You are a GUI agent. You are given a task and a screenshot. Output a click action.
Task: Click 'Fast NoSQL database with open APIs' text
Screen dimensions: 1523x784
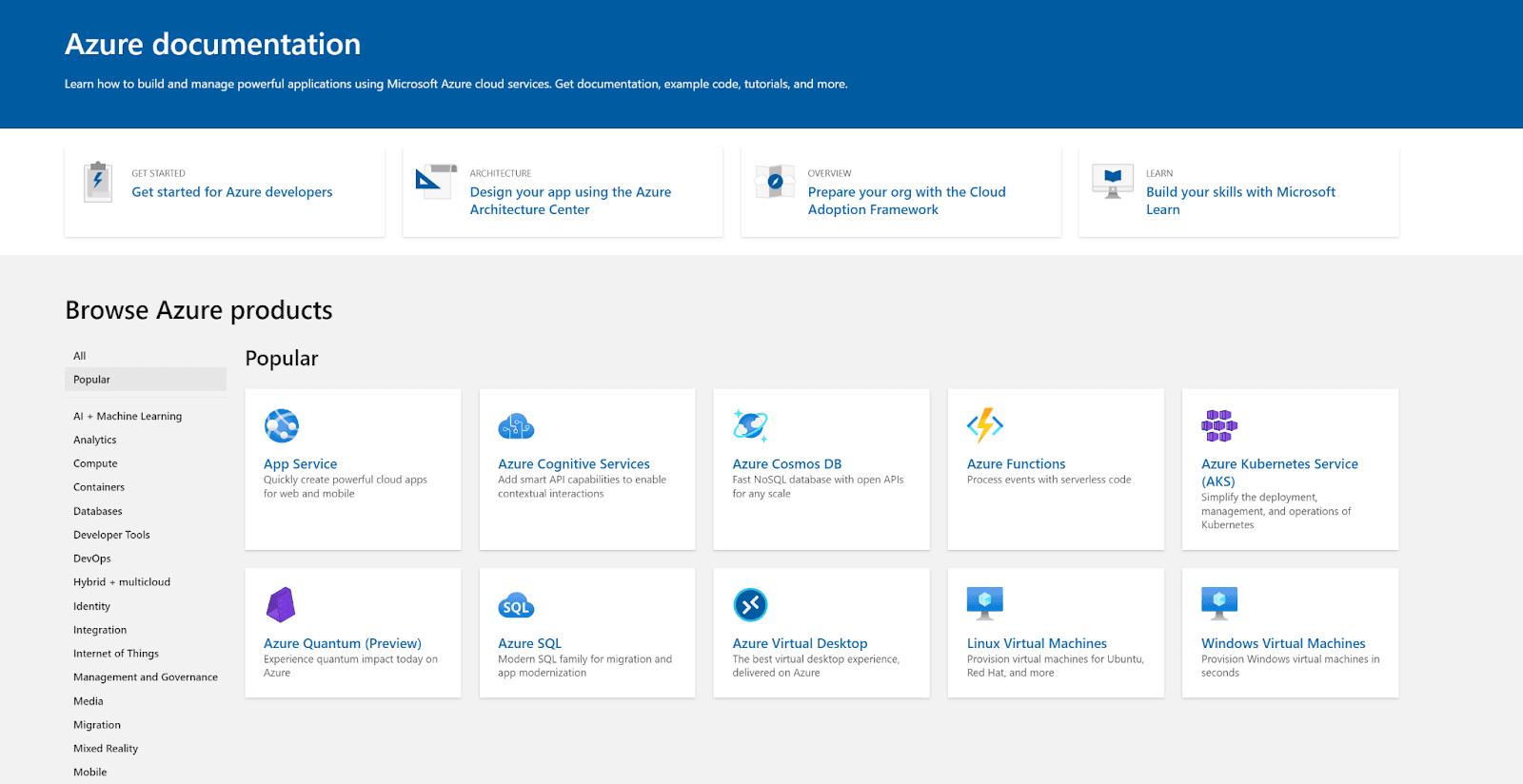point(818,487)
